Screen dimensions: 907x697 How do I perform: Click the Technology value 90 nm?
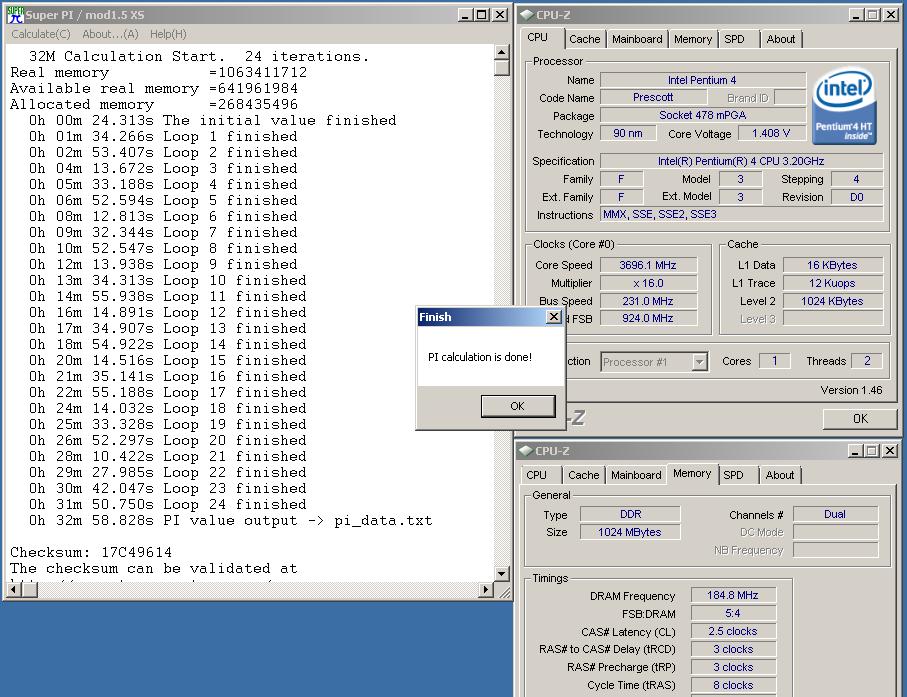(628, 133)
